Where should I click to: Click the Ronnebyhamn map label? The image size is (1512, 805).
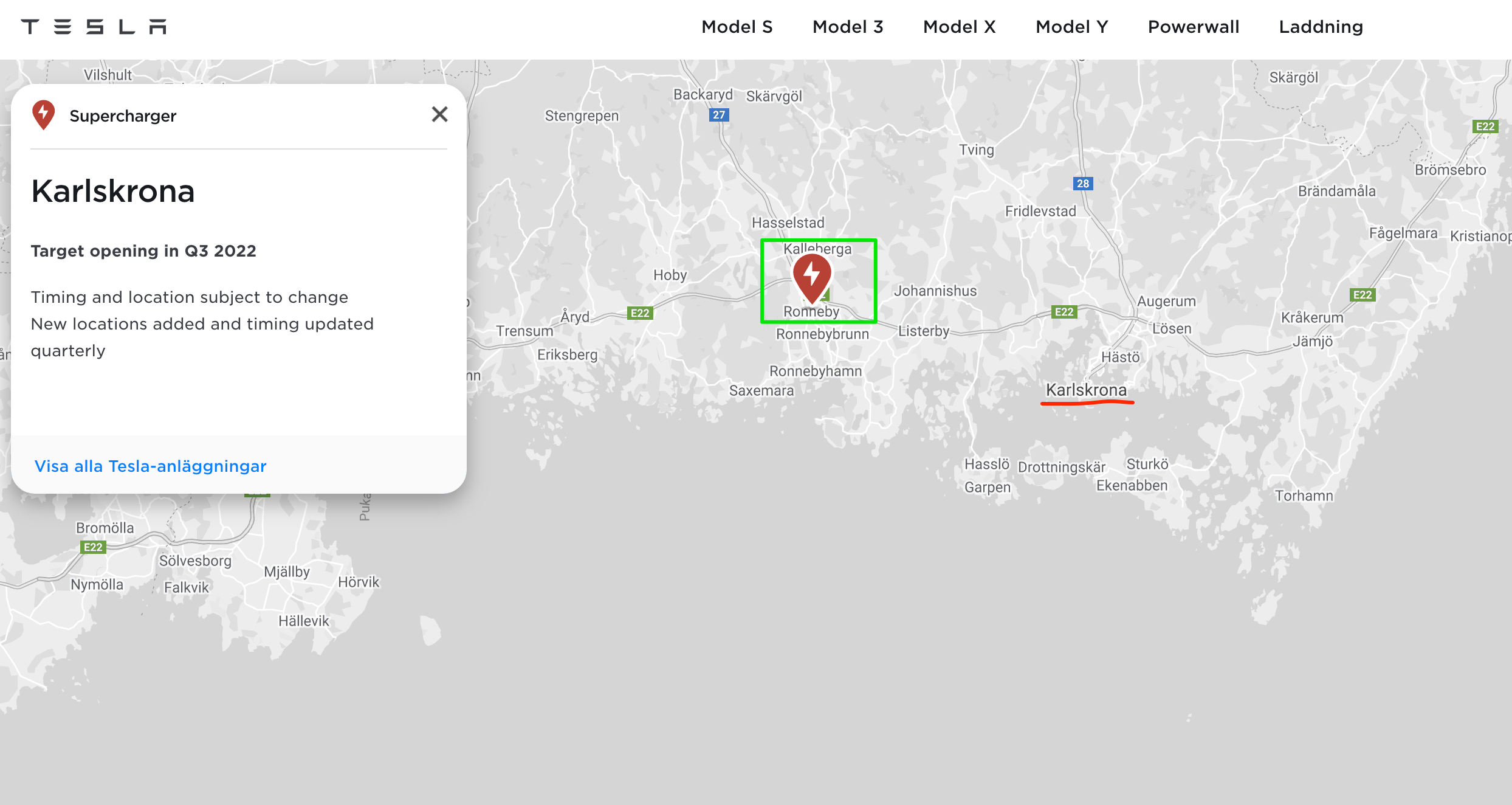coord(816,371)
